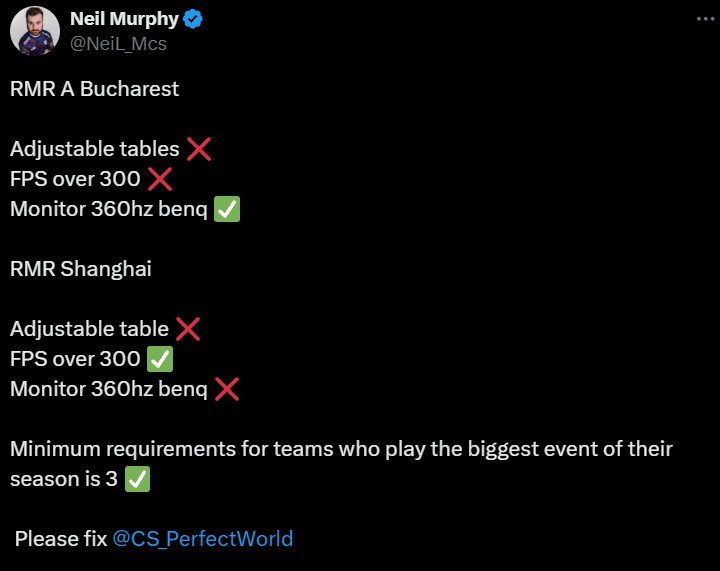The height and width of the screenshot is (571, 720).
Task: Click red cross beside Shanghai Monitor 360hz benq
Action: click(227, 389)
